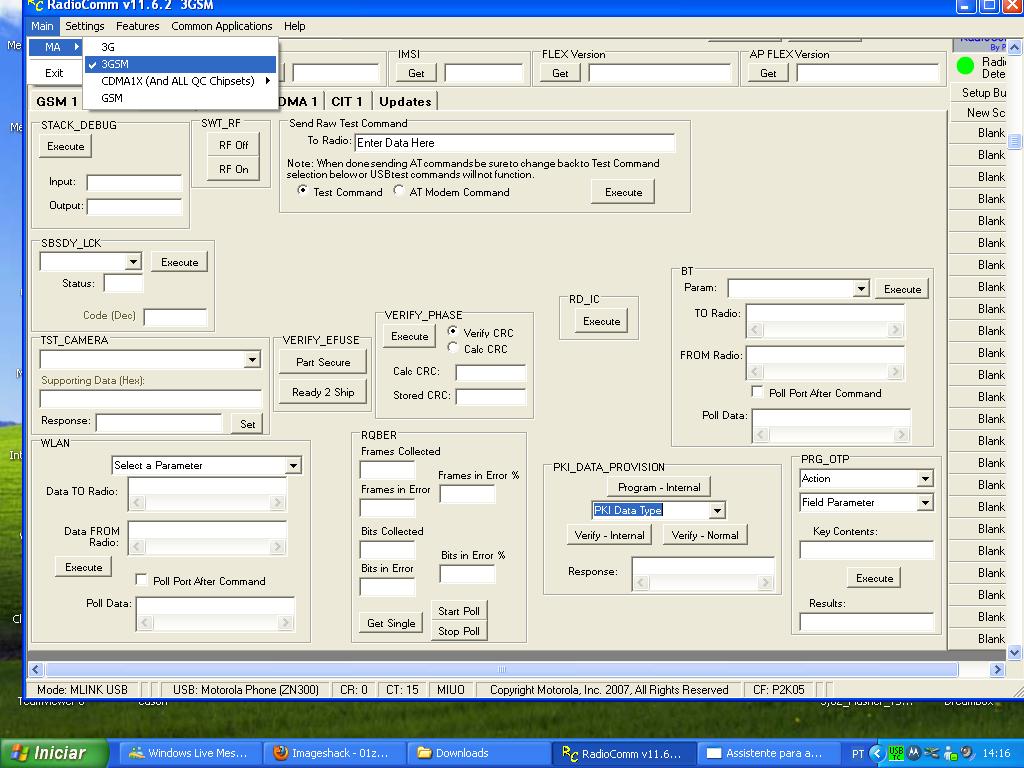Click the horizontal scrollbar right arrow
1024x768 pixels.
tap(997, 669)
